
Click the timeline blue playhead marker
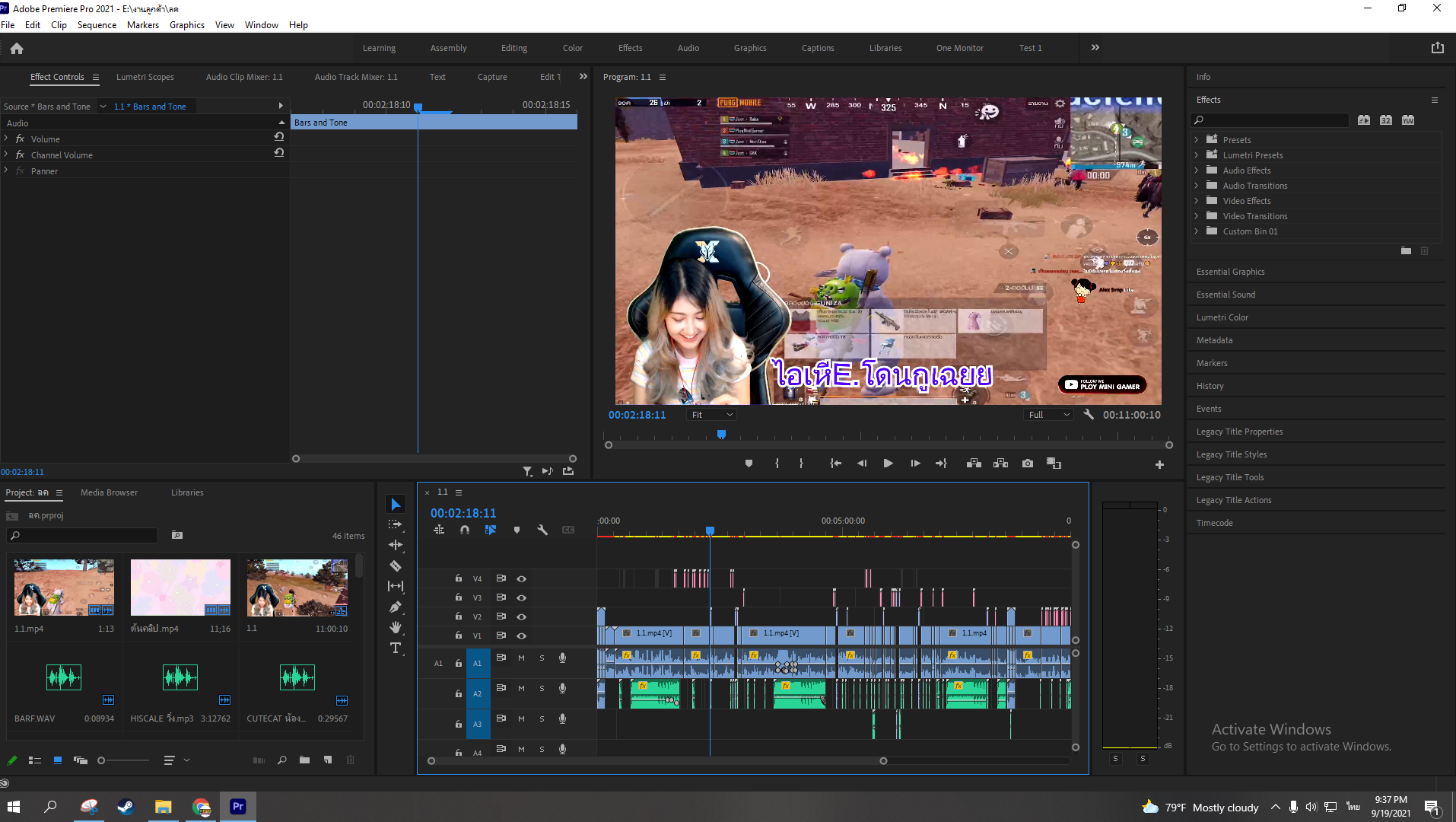coord(710,530)
